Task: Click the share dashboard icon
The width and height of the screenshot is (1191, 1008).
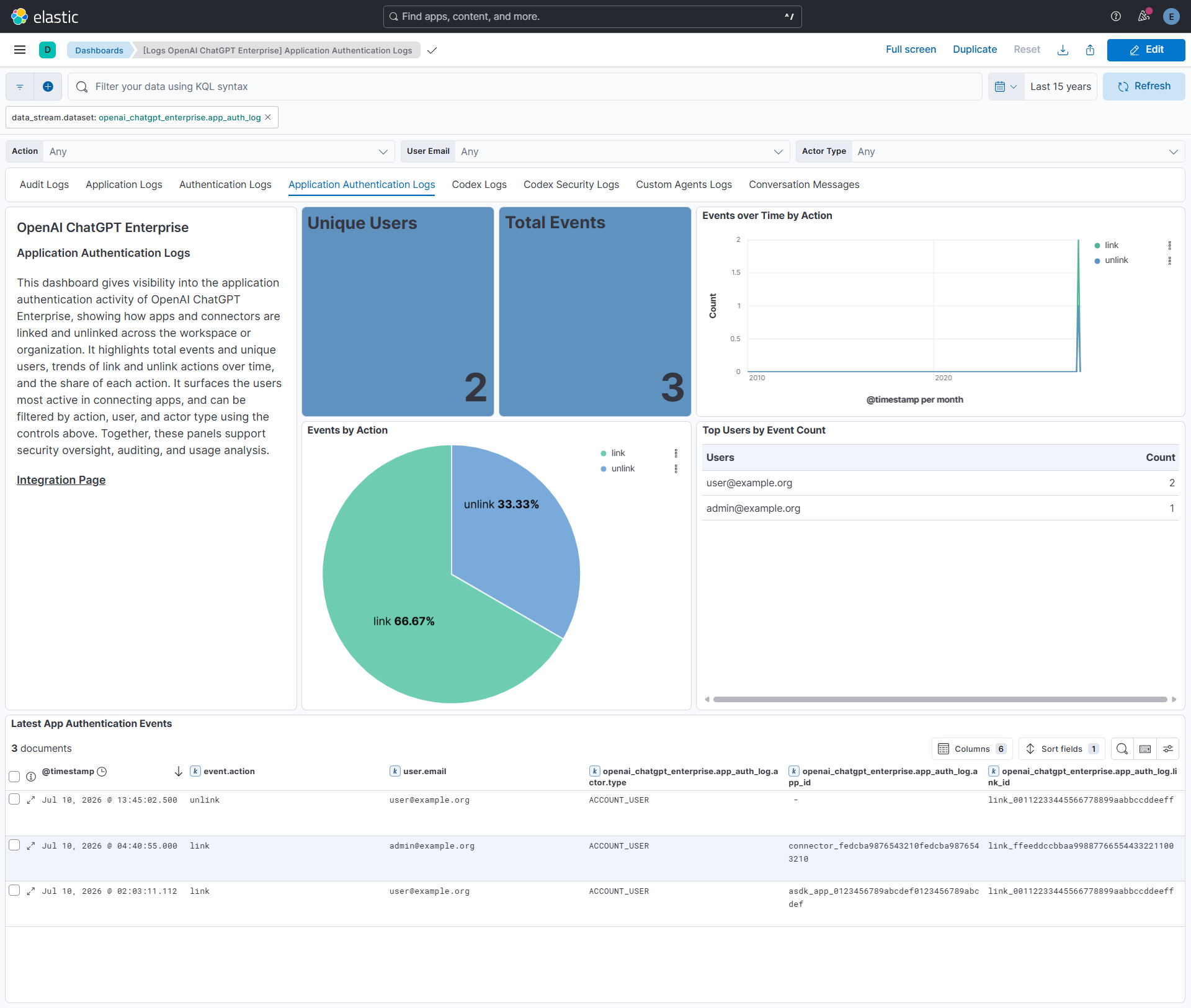Action: [1090, 50]
